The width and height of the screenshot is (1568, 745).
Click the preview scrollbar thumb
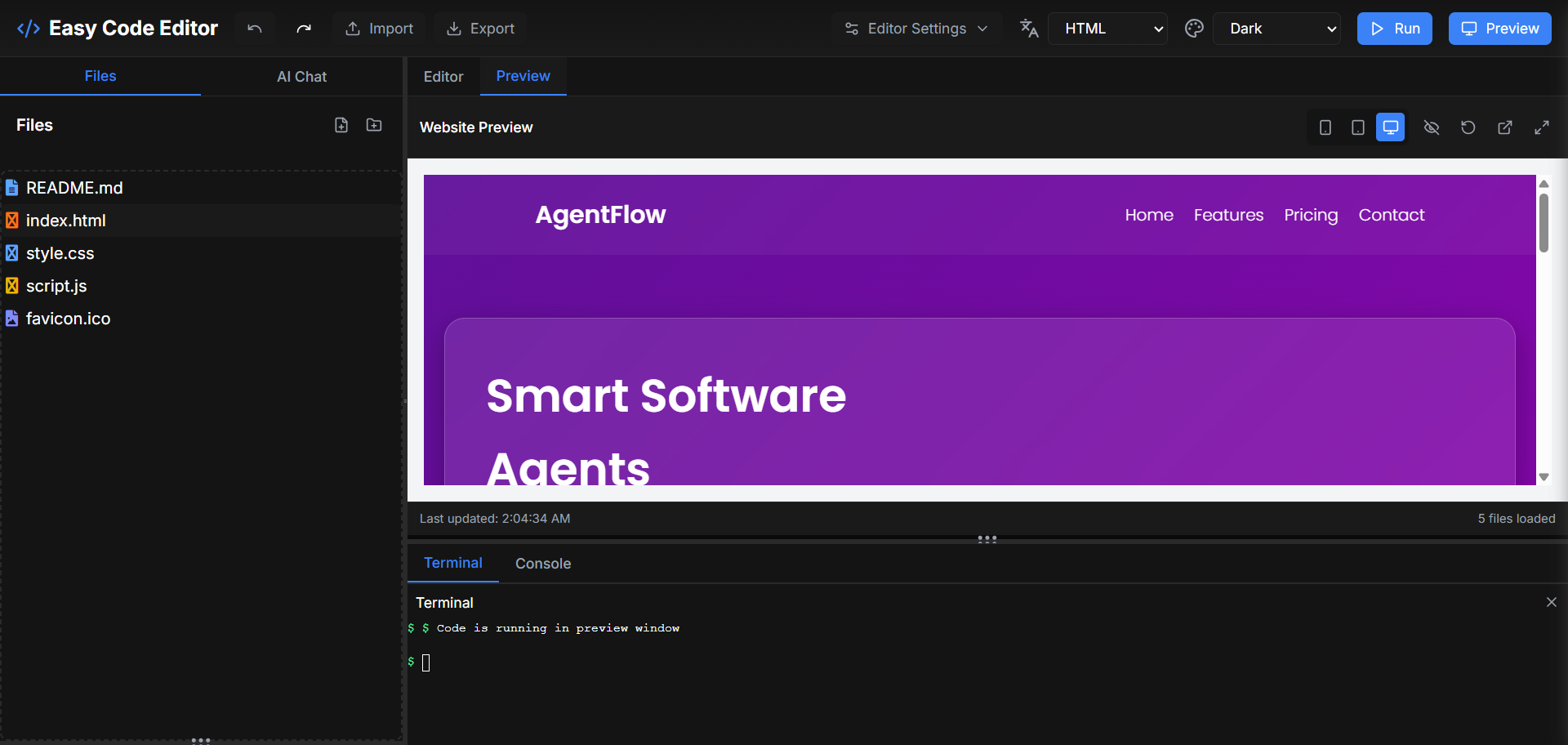click(x=1544, y=223)
